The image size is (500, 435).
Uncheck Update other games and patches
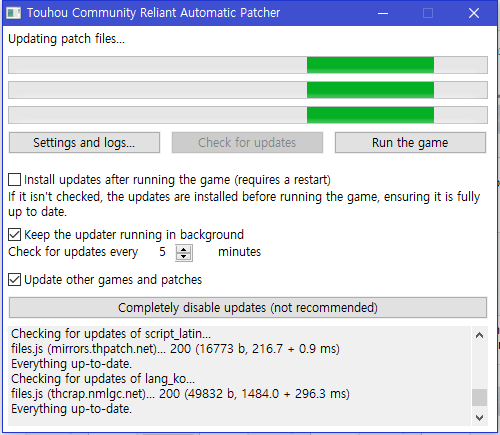click(x=15, y=280)
